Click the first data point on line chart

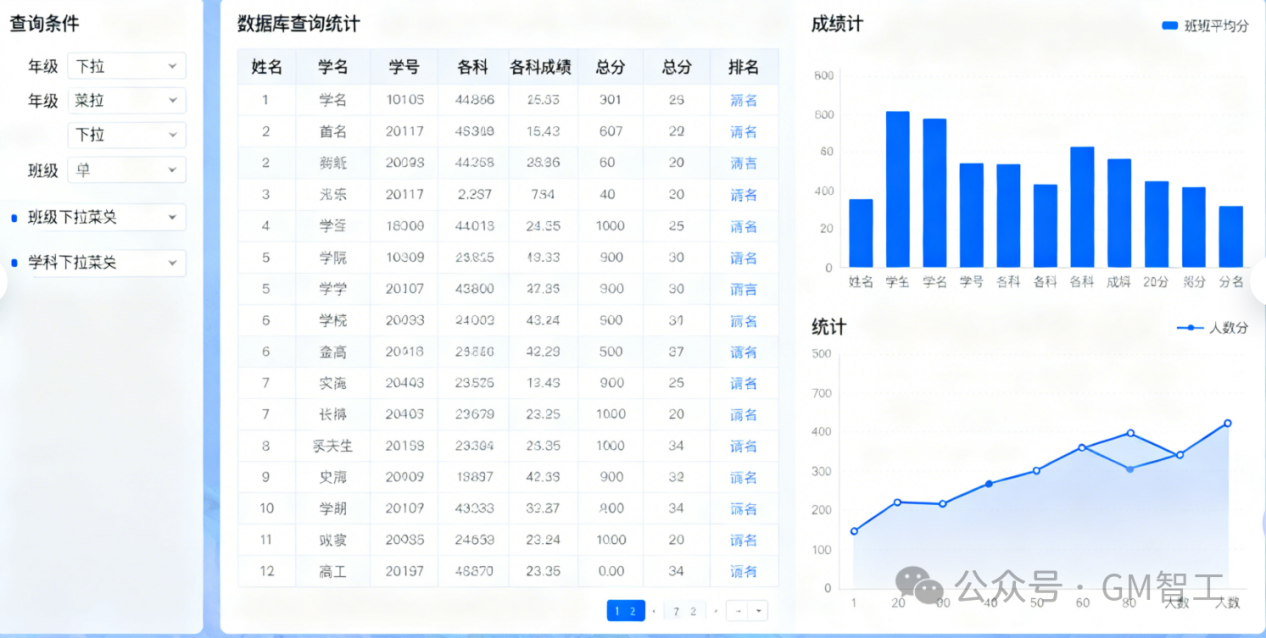pyautogui.click(x=854, y=531)
